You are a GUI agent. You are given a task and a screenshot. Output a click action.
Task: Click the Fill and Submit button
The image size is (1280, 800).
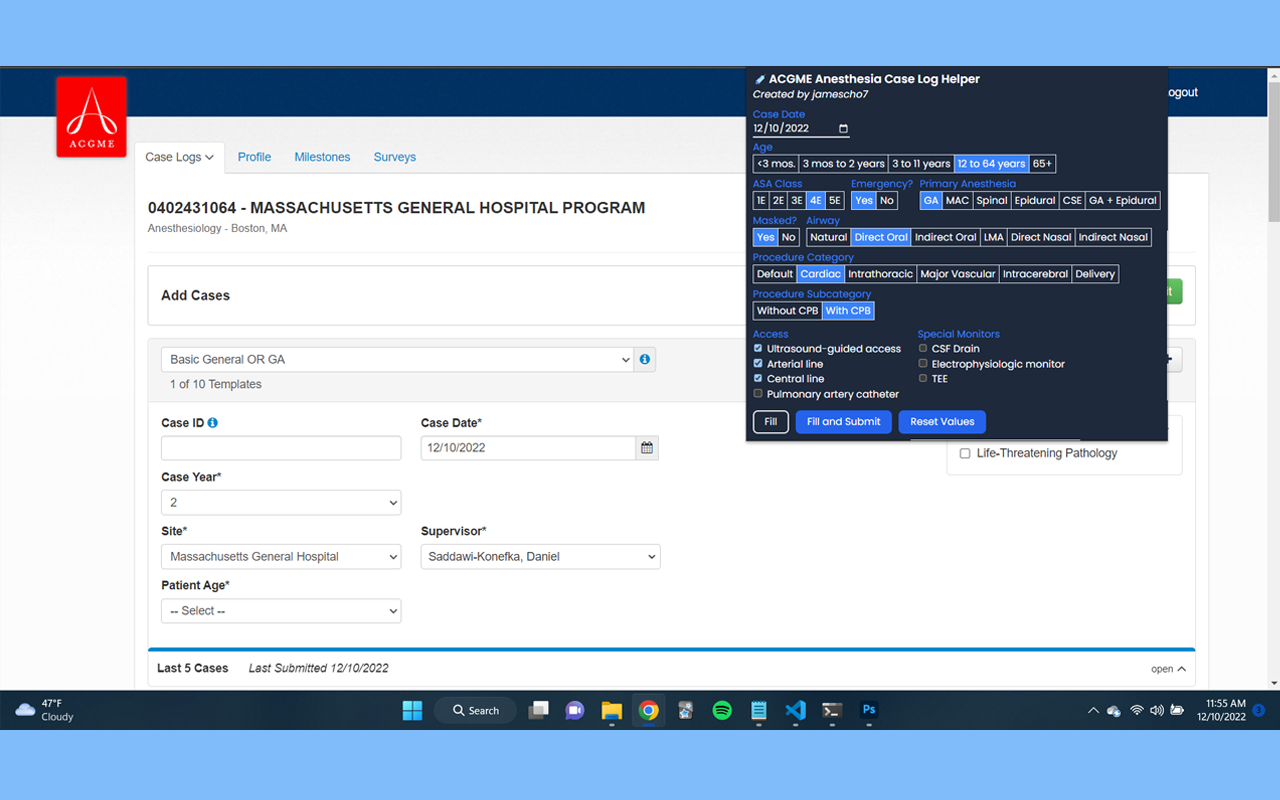coord(843,422)
